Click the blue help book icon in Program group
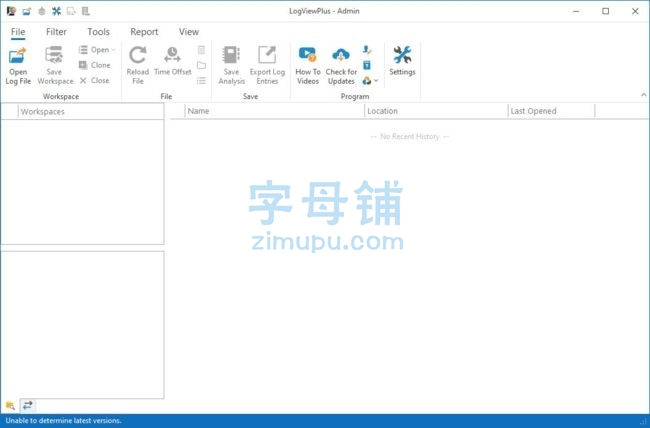The height and width of the screenshot is (428, 650). pos(367,65)
